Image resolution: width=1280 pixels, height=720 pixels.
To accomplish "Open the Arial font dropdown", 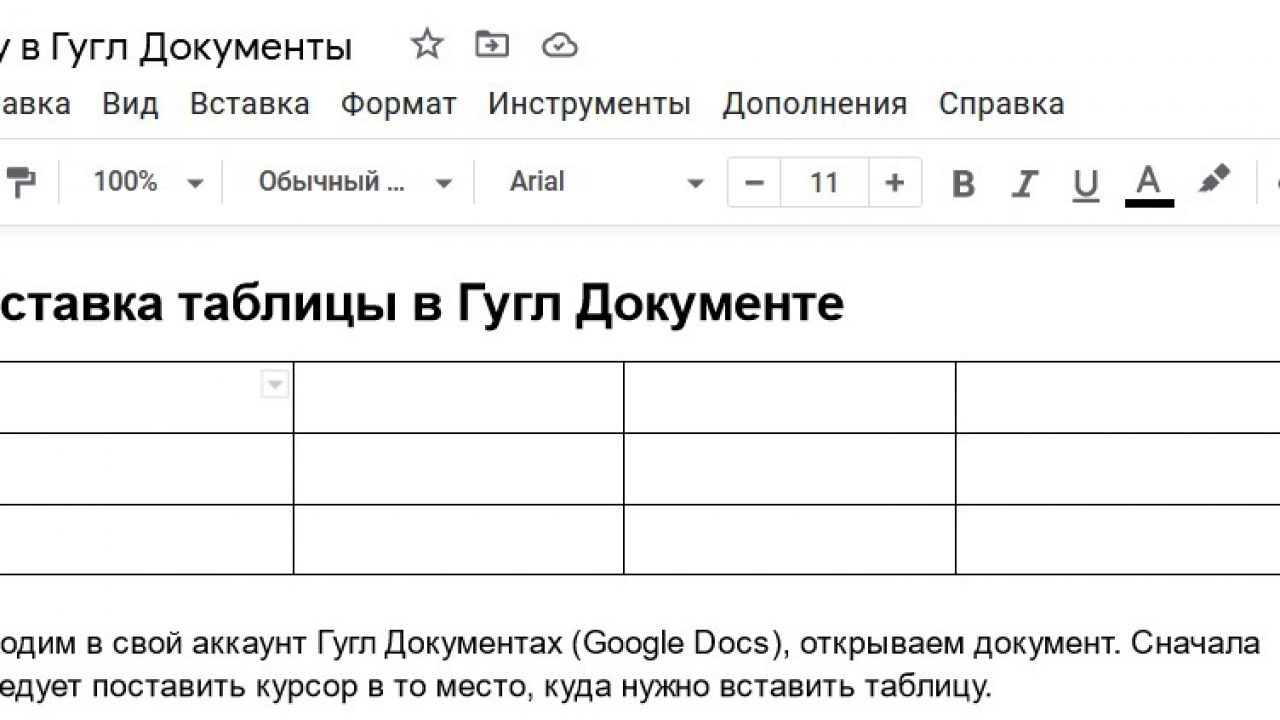I will pos(607,182).
